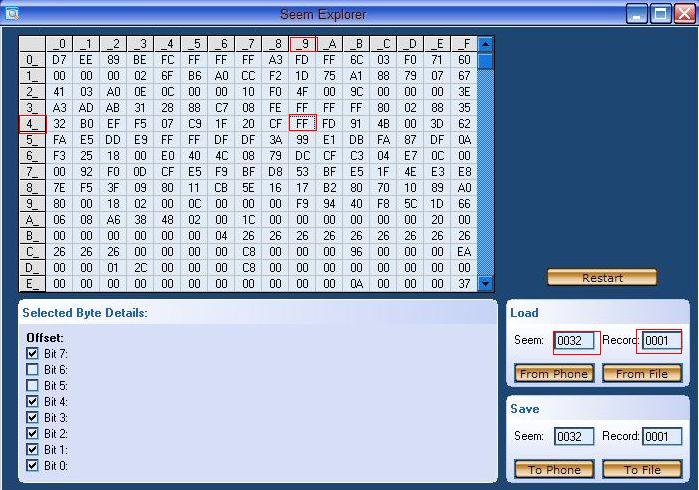
Task: Select byte CB in row 8_
Action: coord(221,188)
